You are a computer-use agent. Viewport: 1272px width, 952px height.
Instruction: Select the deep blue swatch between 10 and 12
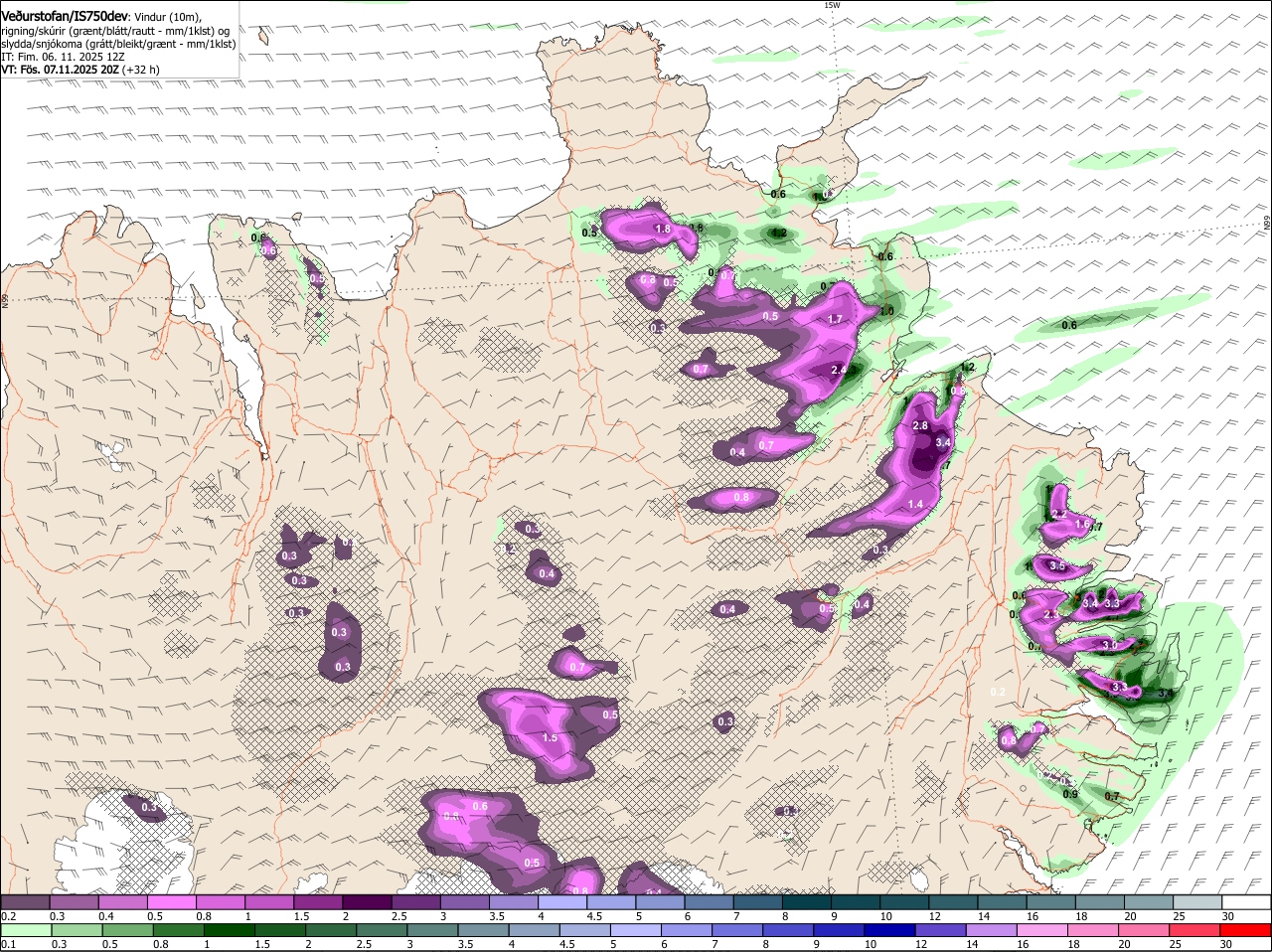point(890,930)
